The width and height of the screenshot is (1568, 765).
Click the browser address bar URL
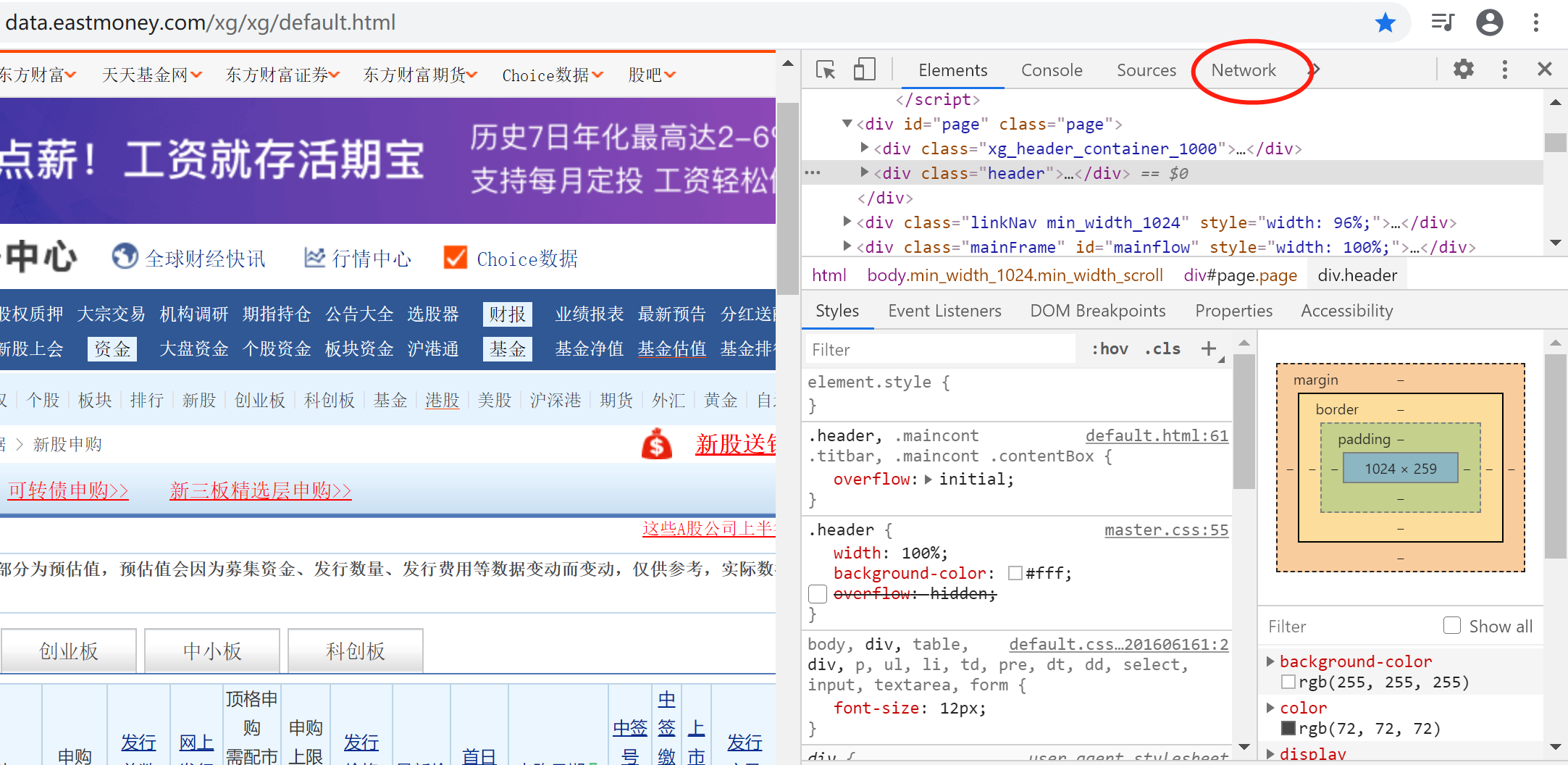[201, 22]
